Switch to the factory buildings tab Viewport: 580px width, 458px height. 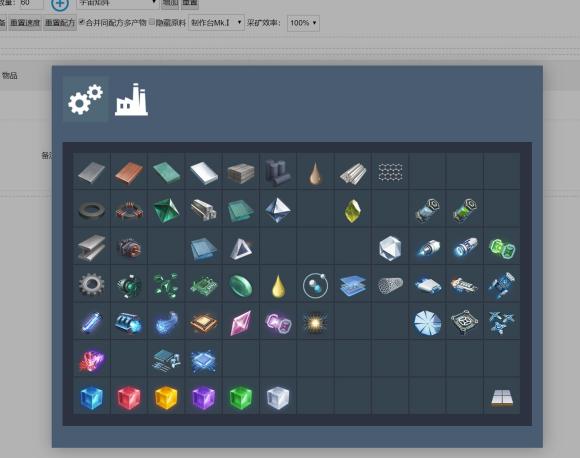click(131, 100)
